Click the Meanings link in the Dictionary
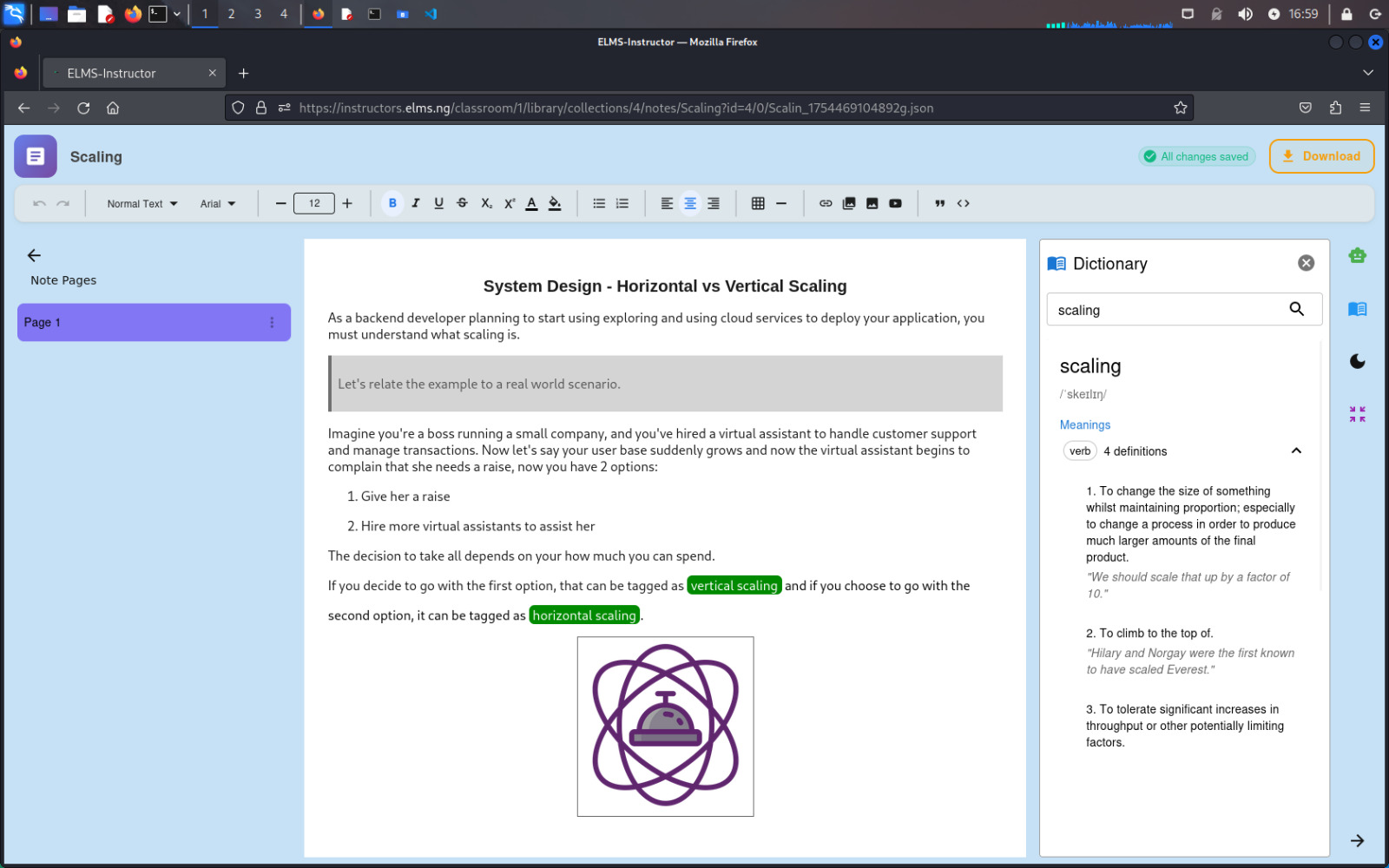Screen dimensions: 1389x868 tap(1084, 424)
